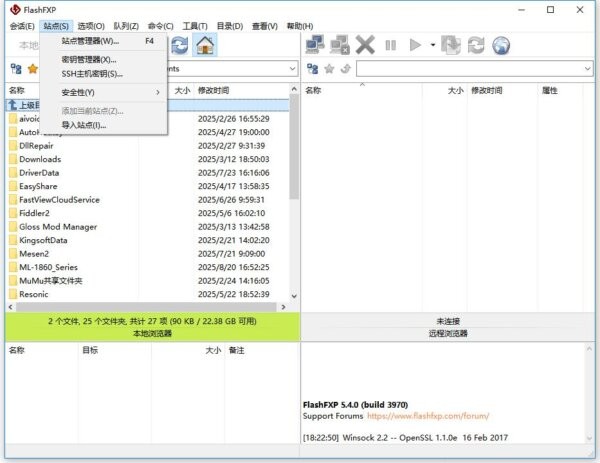
Task: Select the MuMu共享文件夹 folder row
Action: pos(147,281)
